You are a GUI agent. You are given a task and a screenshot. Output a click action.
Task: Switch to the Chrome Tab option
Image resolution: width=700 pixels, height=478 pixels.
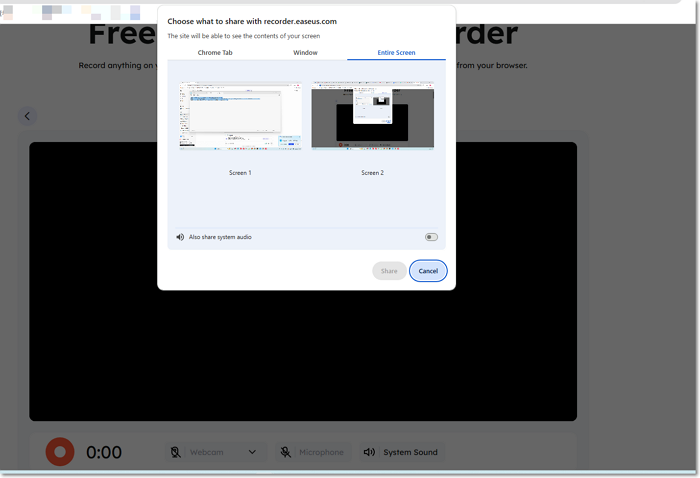click(215, 53)
